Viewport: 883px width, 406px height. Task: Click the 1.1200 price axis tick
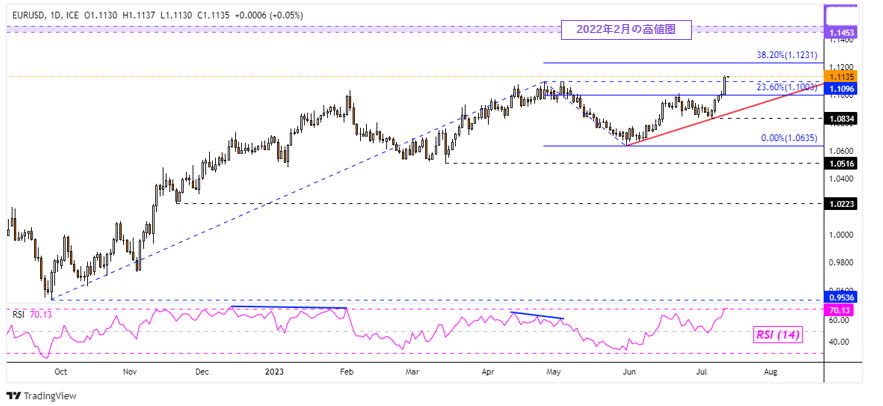(x=840, y=66)
